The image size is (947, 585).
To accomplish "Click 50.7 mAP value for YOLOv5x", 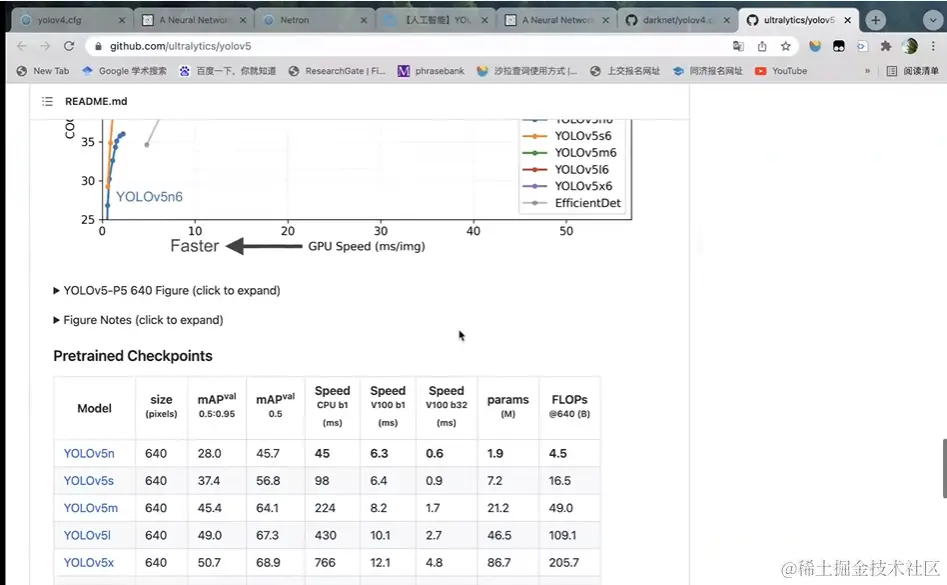I will click(x=209, y=563).
